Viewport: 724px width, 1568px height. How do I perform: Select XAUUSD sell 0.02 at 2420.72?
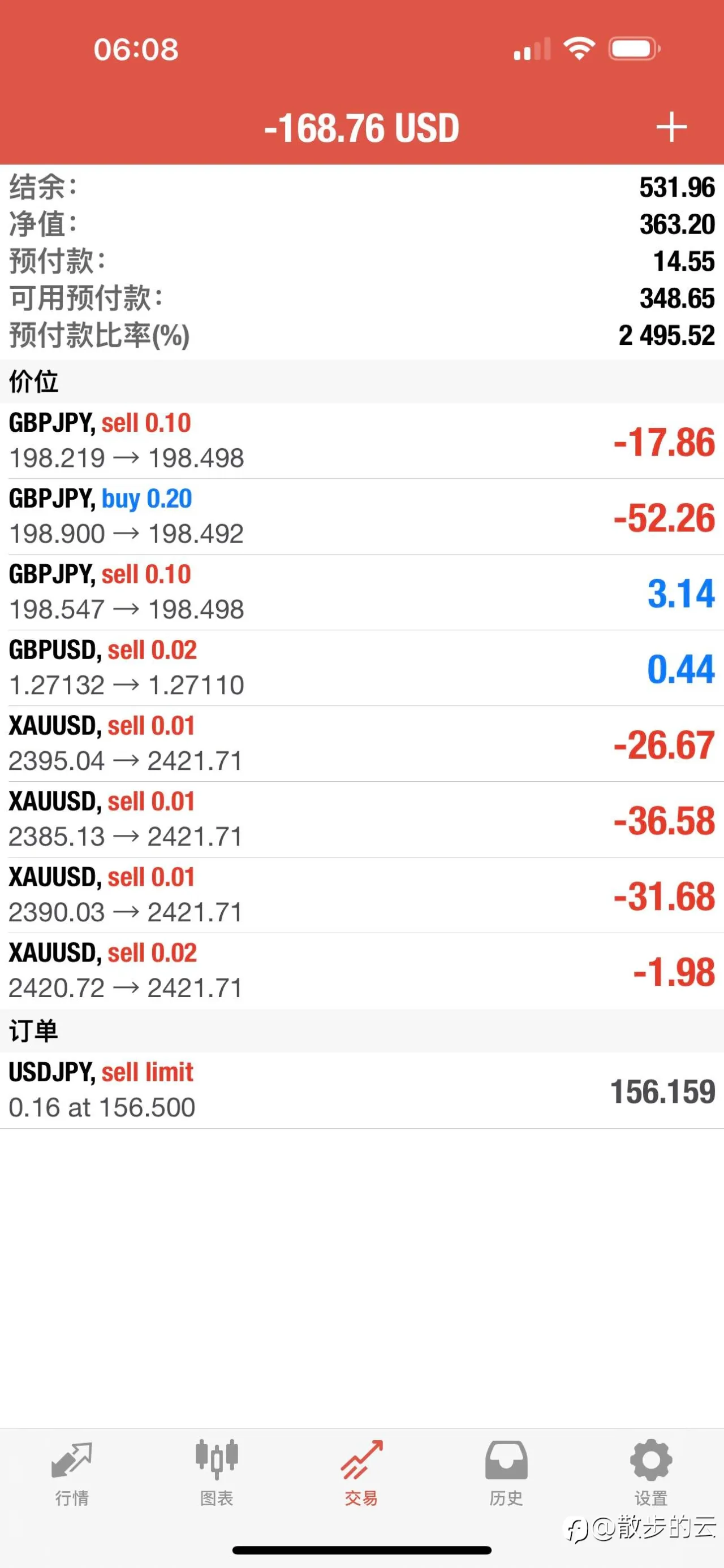pyautogui.click(x=361, y=971)
